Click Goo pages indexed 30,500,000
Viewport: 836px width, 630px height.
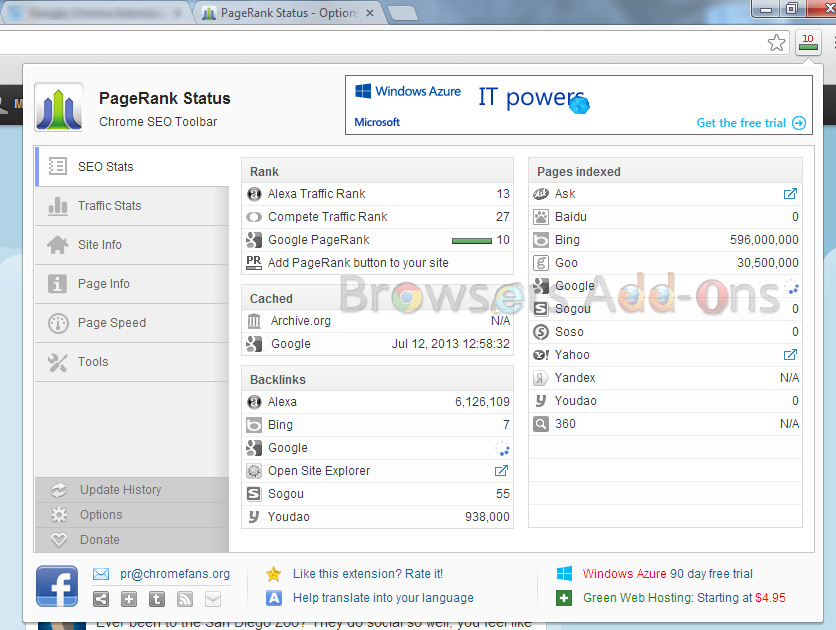(x=768, y=263)
